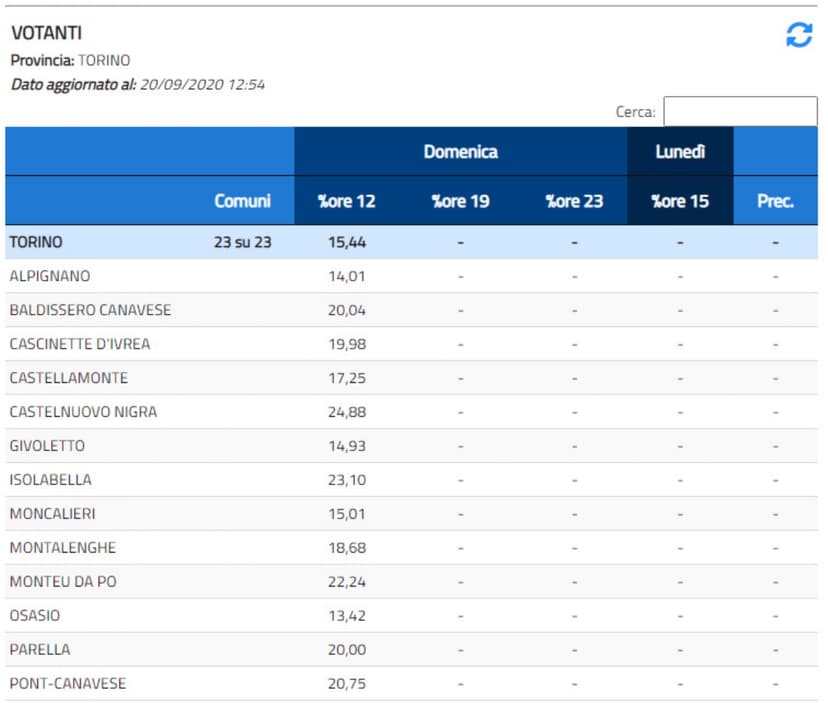Open the TORINO province summary row
This screenshot has height=703, width=828.
click(x=36, y=242)
